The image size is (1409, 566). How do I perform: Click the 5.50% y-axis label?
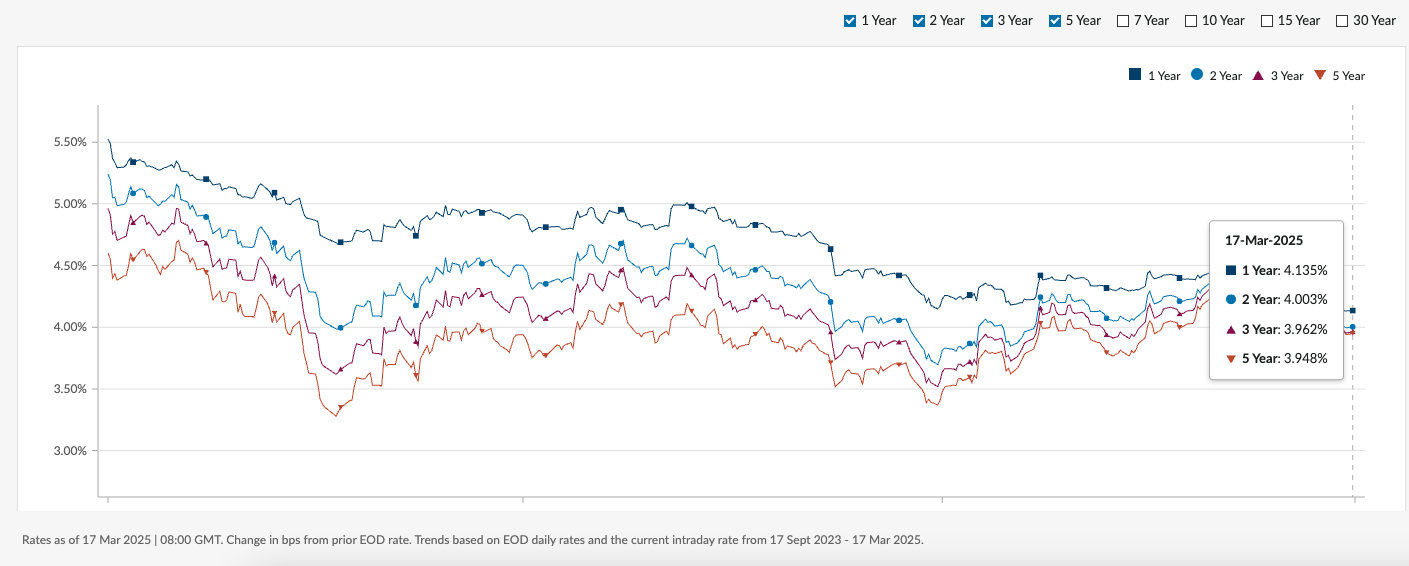(x=70, y=142)
